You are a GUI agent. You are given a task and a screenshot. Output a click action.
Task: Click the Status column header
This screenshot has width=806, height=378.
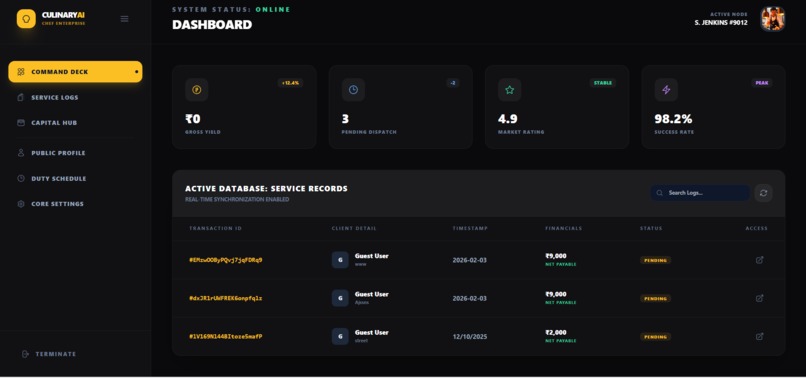pyautogui.click(x=651, y=228)
